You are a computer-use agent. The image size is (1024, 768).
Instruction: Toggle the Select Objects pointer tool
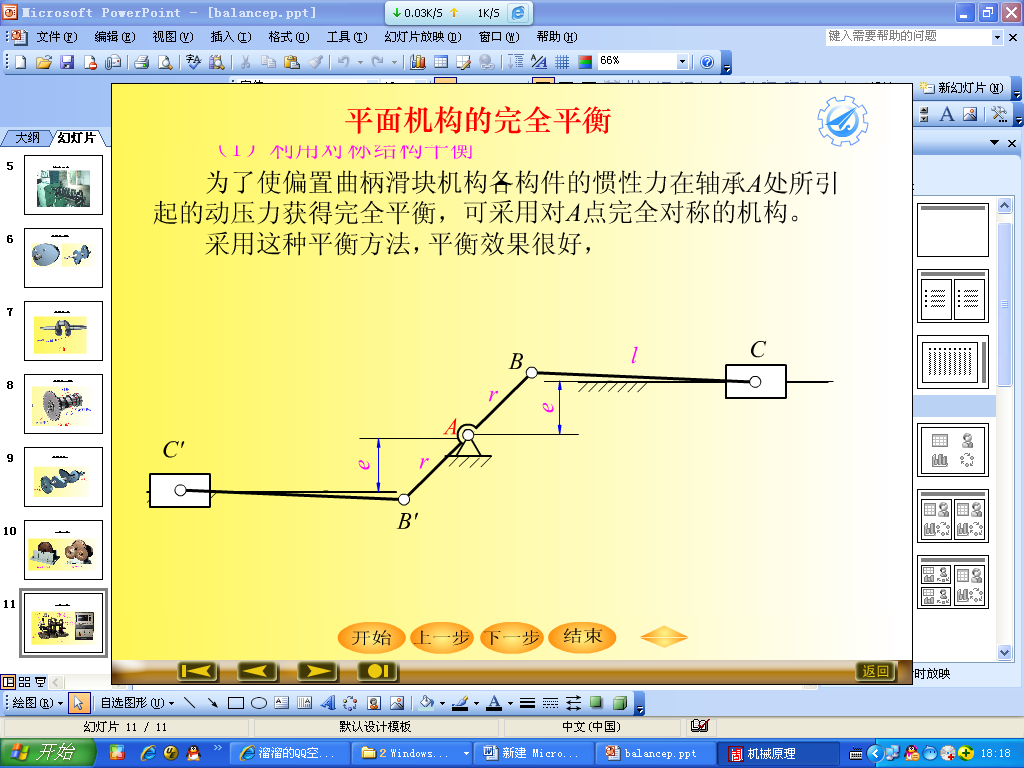78,703
